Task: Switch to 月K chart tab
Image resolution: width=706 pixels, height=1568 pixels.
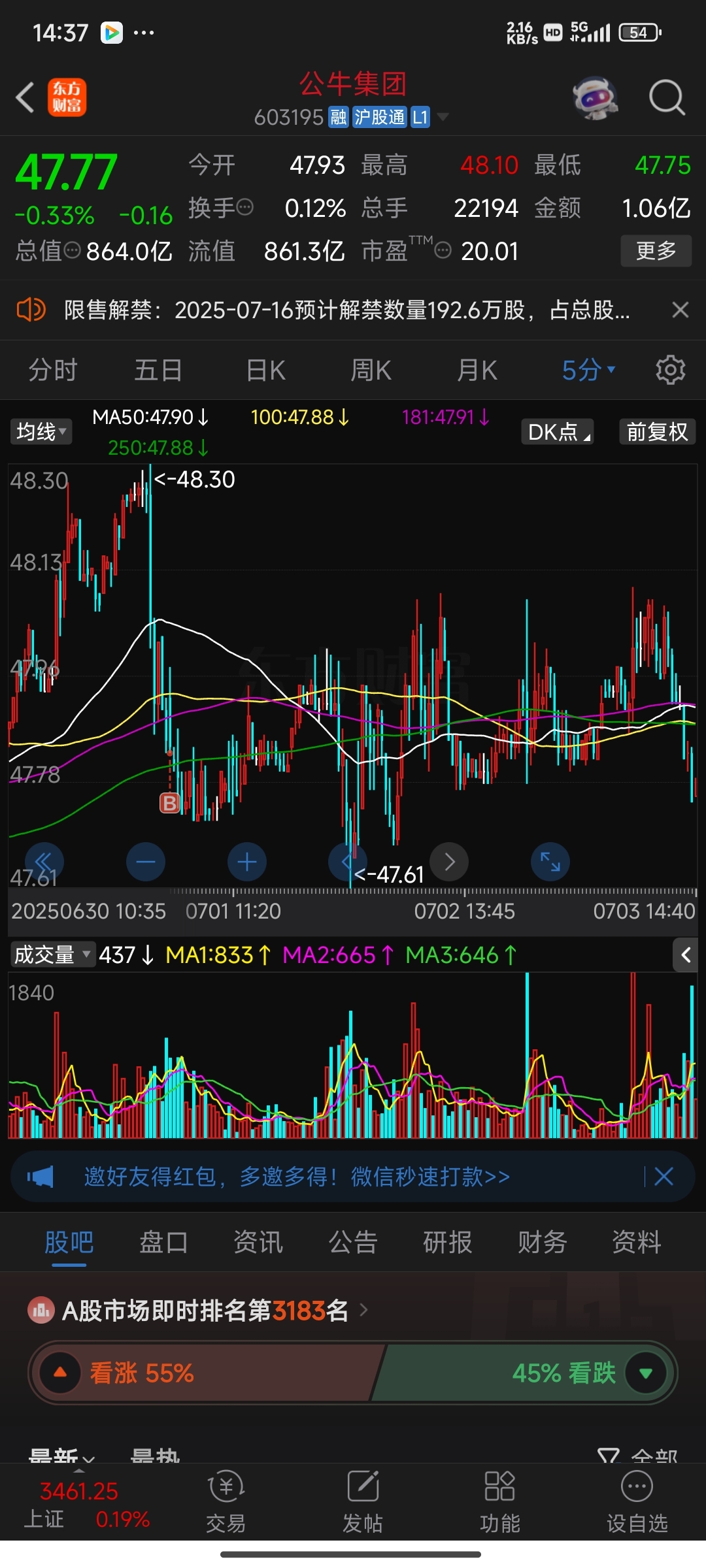Action: click(x=477, y=370)
